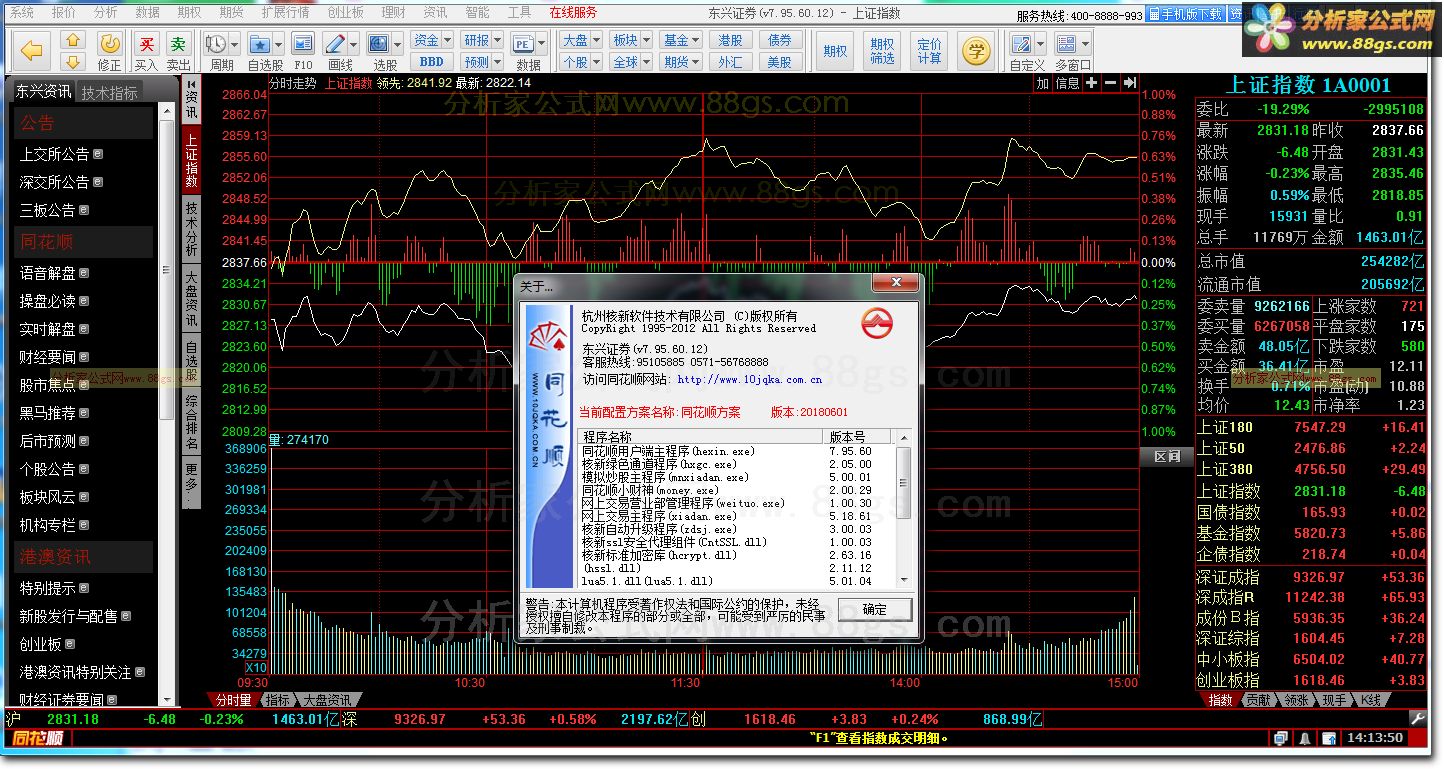1444x769 pixels.
Task: Click the 自定义 customize icon
Action: (x=1022, y=44)
